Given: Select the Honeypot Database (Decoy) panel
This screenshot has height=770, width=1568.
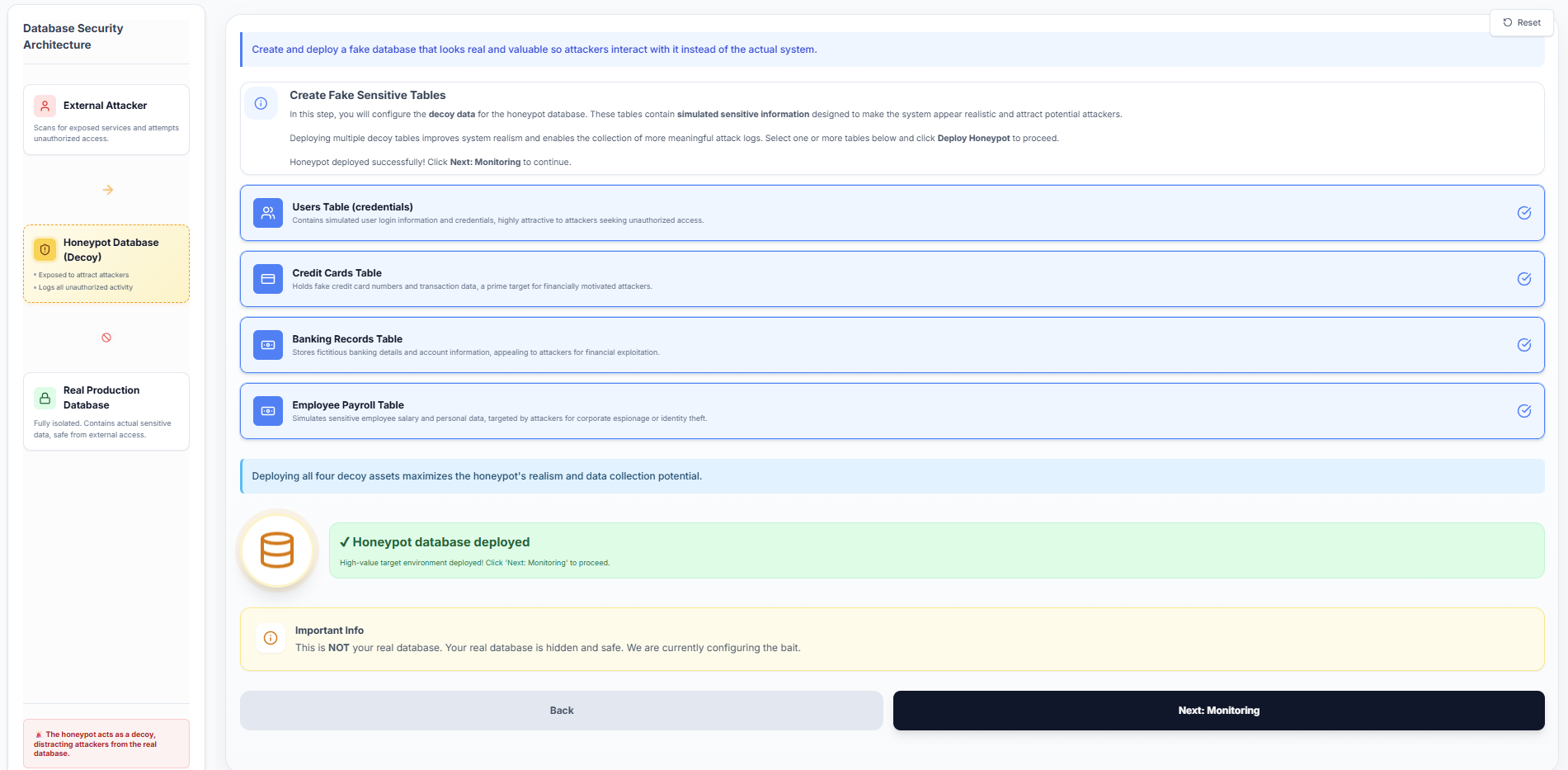Looking at the screenshot, I should 106,263.
